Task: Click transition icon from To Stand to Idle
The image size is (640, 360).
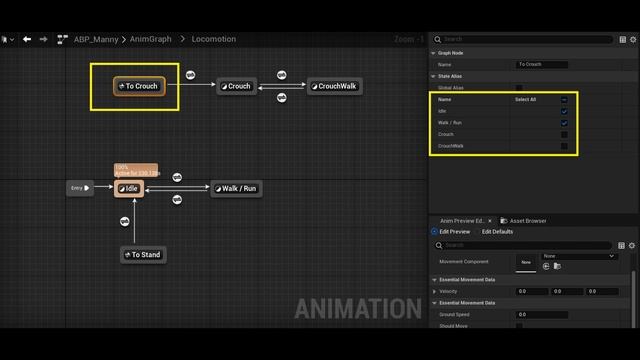Action: click(x=124, y=221)
